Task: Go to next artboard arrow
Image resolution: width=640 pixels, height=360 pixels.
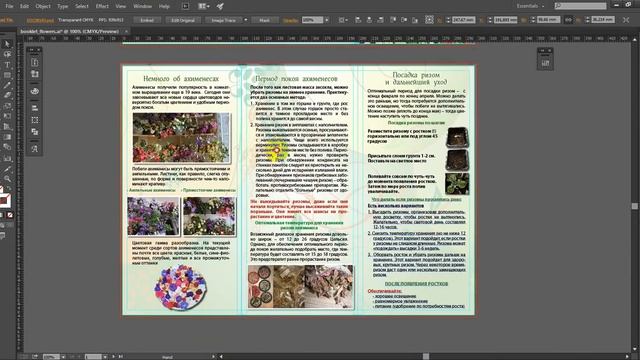Action: (x=113, y=357)
